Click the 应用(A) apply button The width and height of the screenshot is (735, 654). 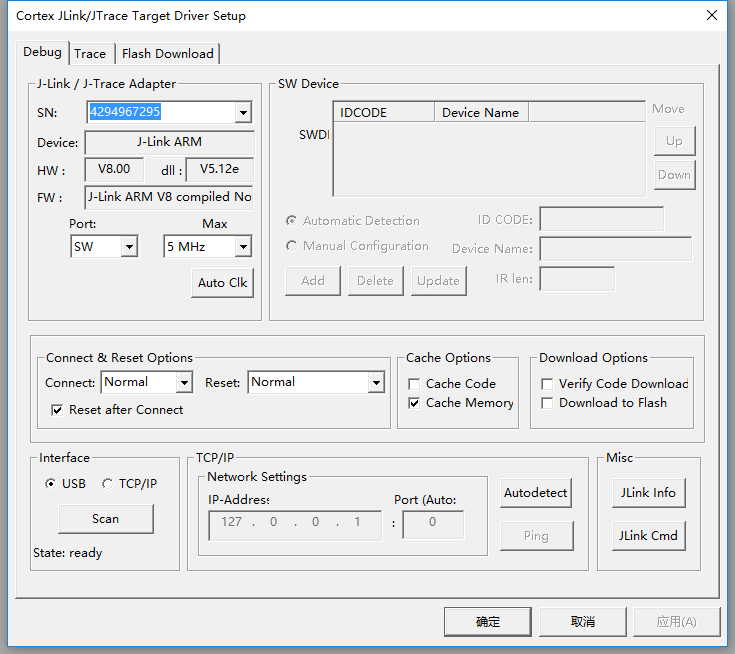point(676,622)
